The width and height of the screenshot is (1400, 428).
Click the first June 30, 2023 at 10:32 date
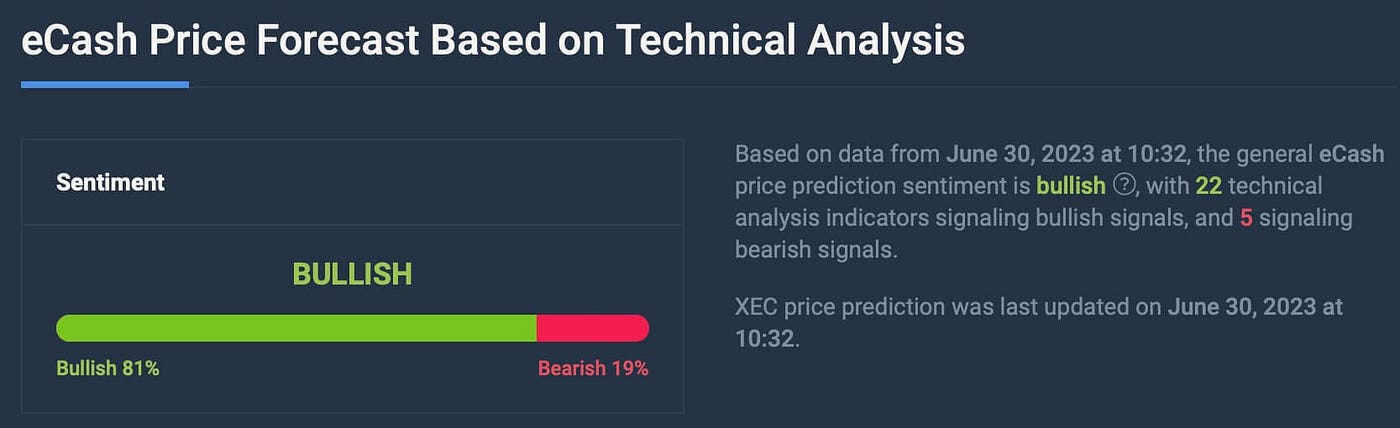click(1065, 154)
